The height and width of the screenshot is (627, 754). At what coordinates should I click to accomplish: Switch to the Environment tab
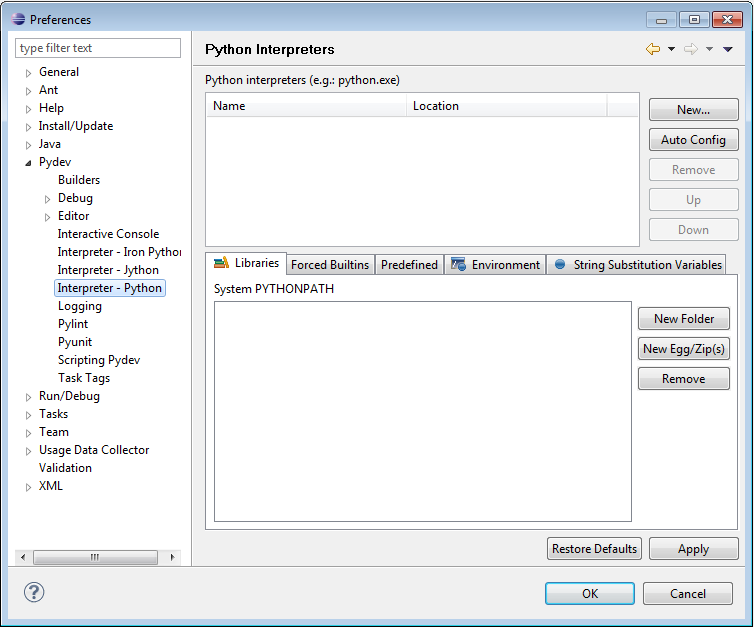496,265
